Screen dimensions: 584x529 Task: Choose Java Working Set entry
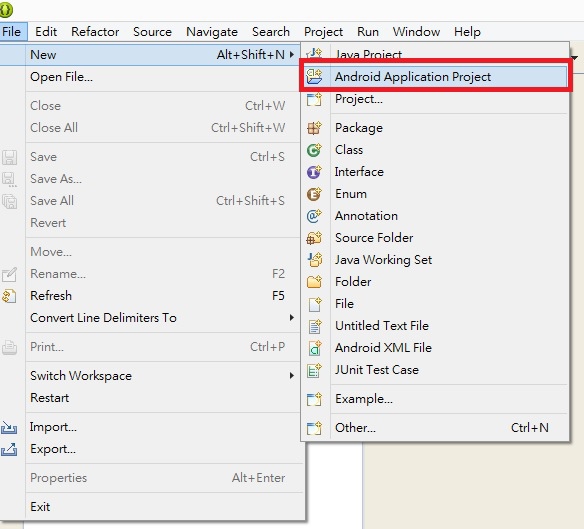(435, 260)
